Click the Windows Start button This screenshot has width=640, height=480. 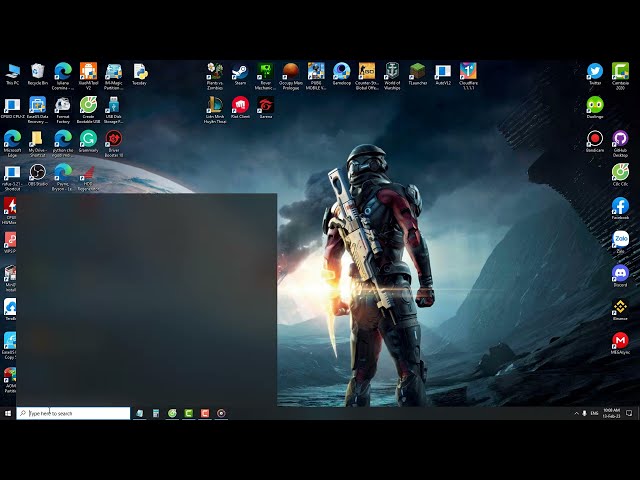point(8,413)
